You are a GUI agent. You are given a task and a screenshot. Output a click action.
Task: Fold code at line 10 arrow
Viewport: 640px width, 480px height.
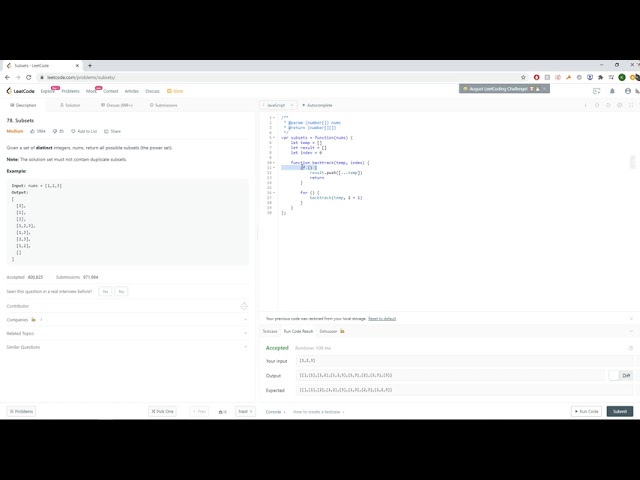coord(274,163)
